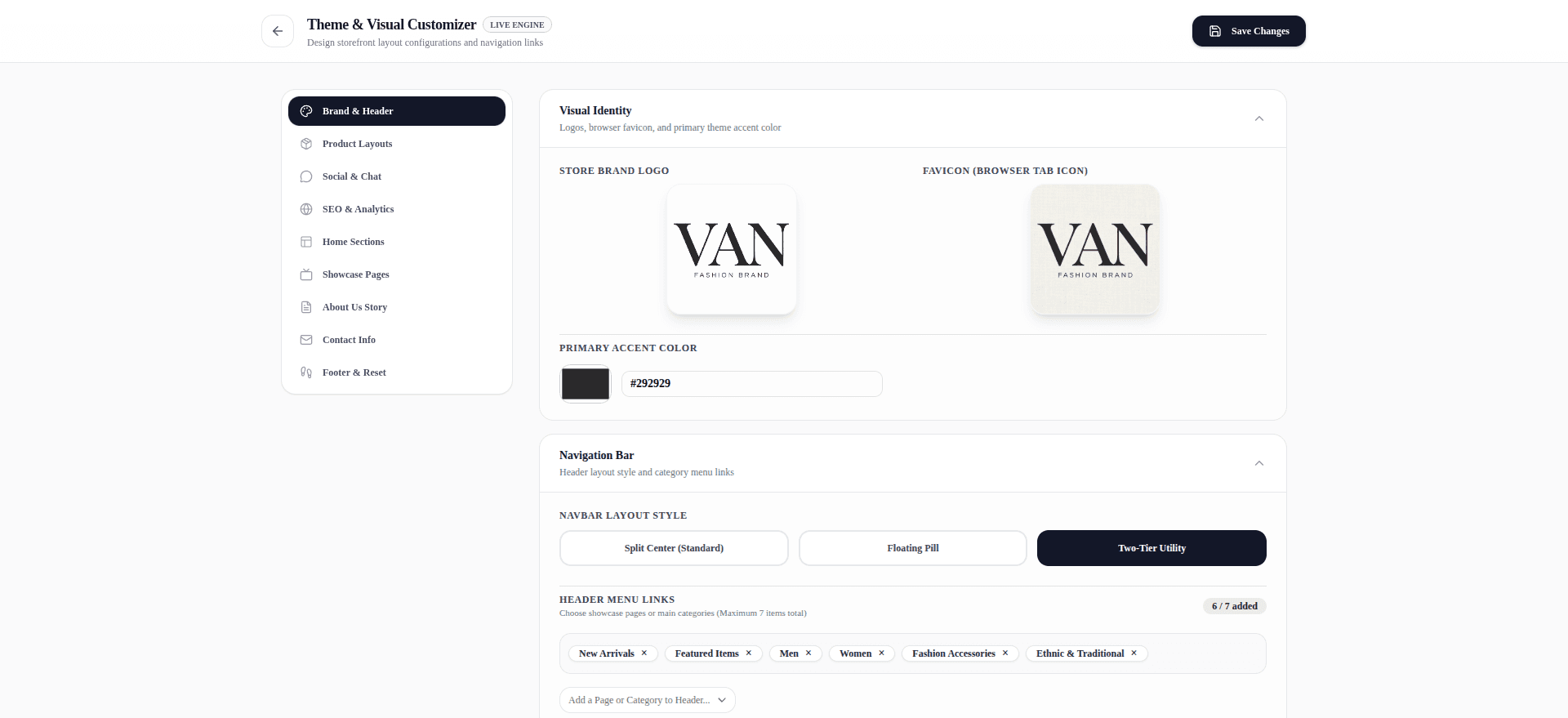Click the Brand & Header palette icon

coord(306,111)
